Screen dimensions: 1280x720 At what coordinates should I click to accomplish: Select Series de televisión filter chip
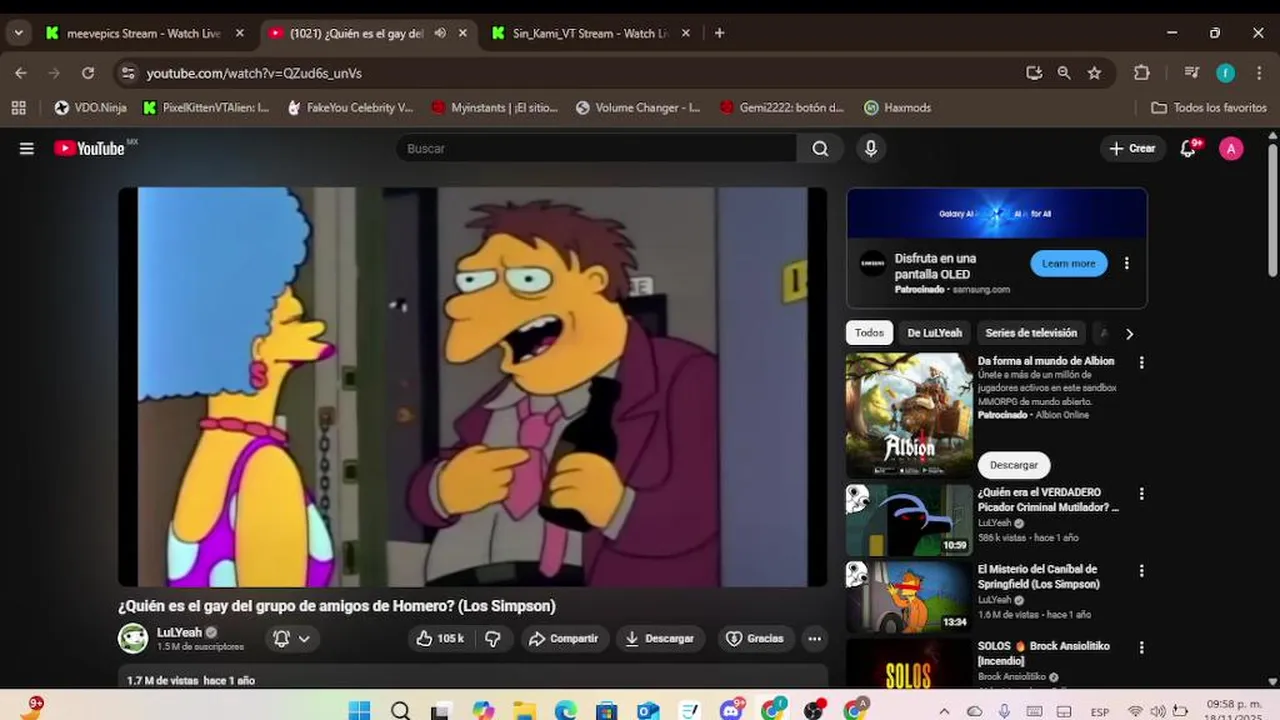pyautogui.click(x=1031, y=333)
